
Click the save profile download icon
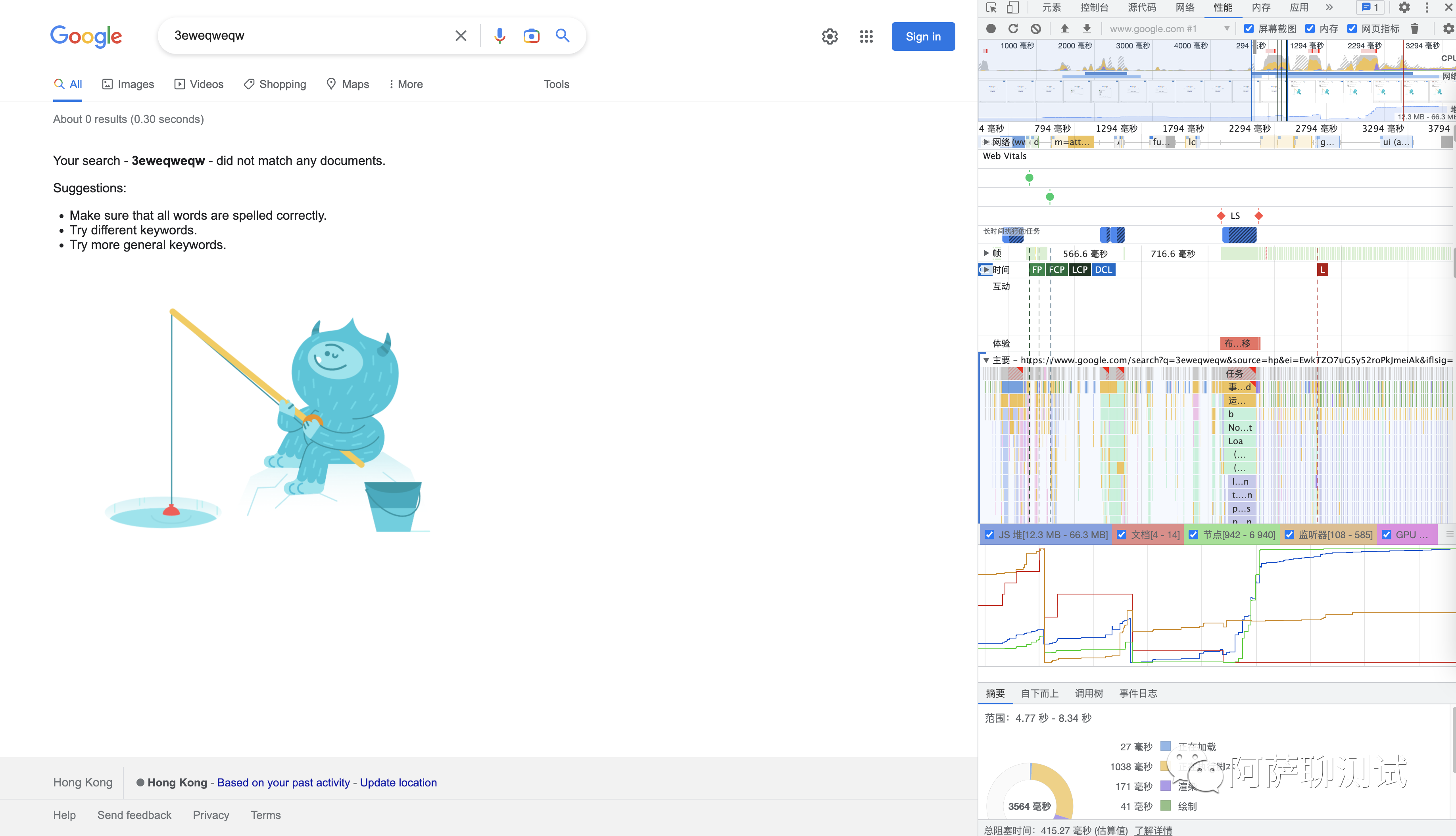point(1087,29)
